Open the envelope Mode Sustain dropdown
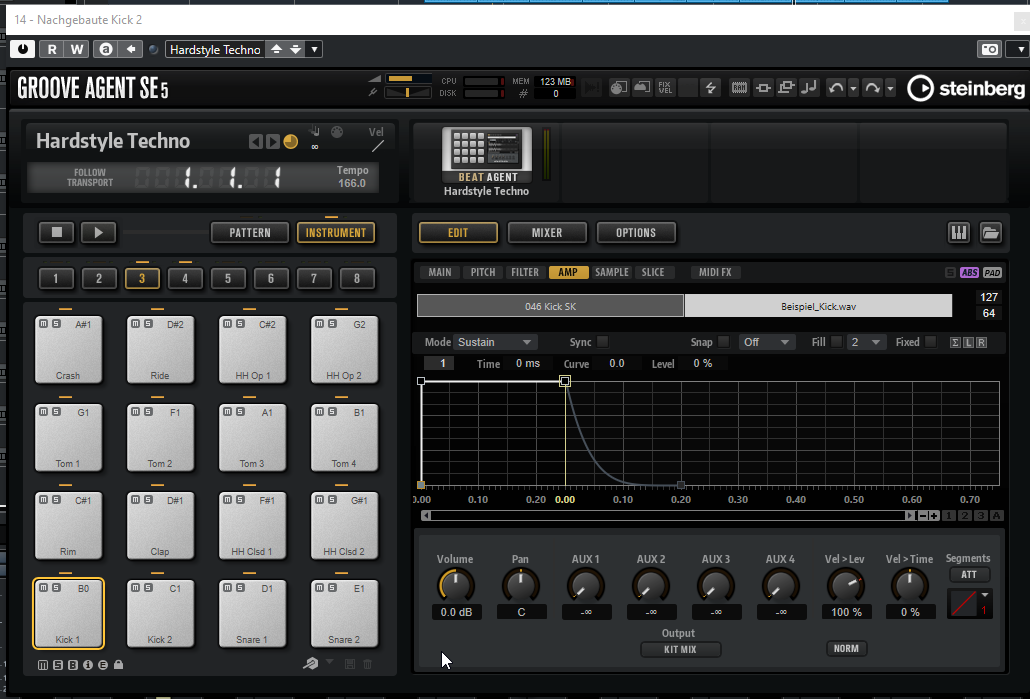1030x699 pixels. 496,342
